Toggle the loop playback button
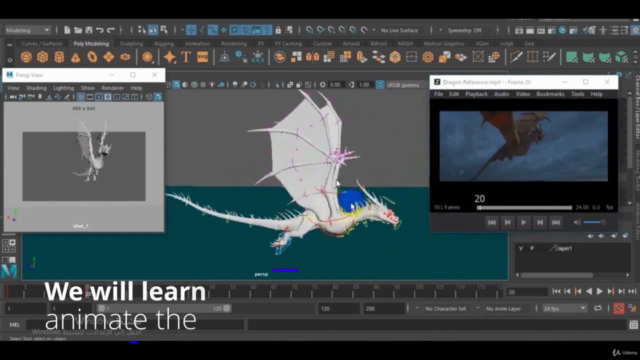This screenshot has height=360, width=640. pos(598,309)
